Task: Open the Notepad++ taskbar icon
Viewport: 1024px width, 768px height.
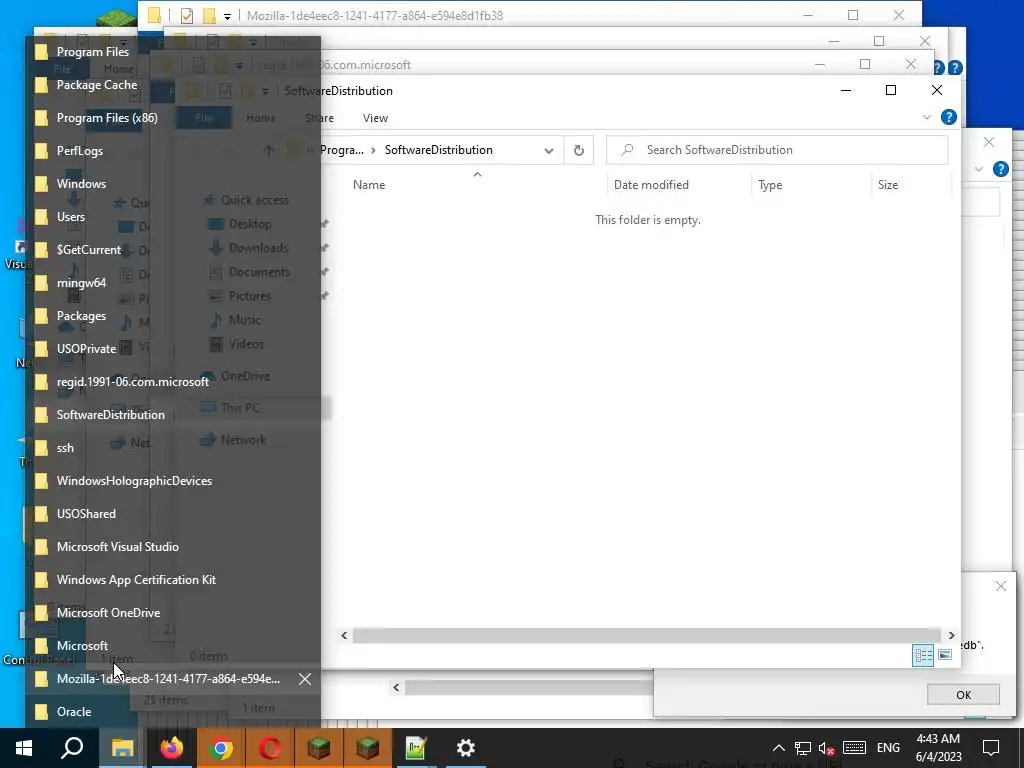Action: coord(416,748)
